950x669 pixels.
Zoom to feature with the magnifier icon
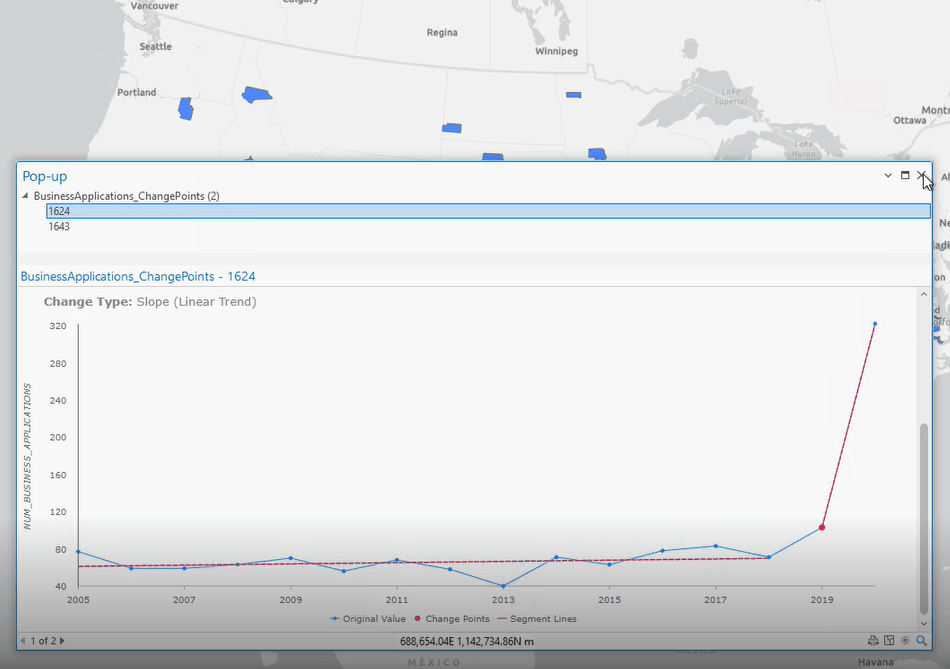[x=922, y=641]
